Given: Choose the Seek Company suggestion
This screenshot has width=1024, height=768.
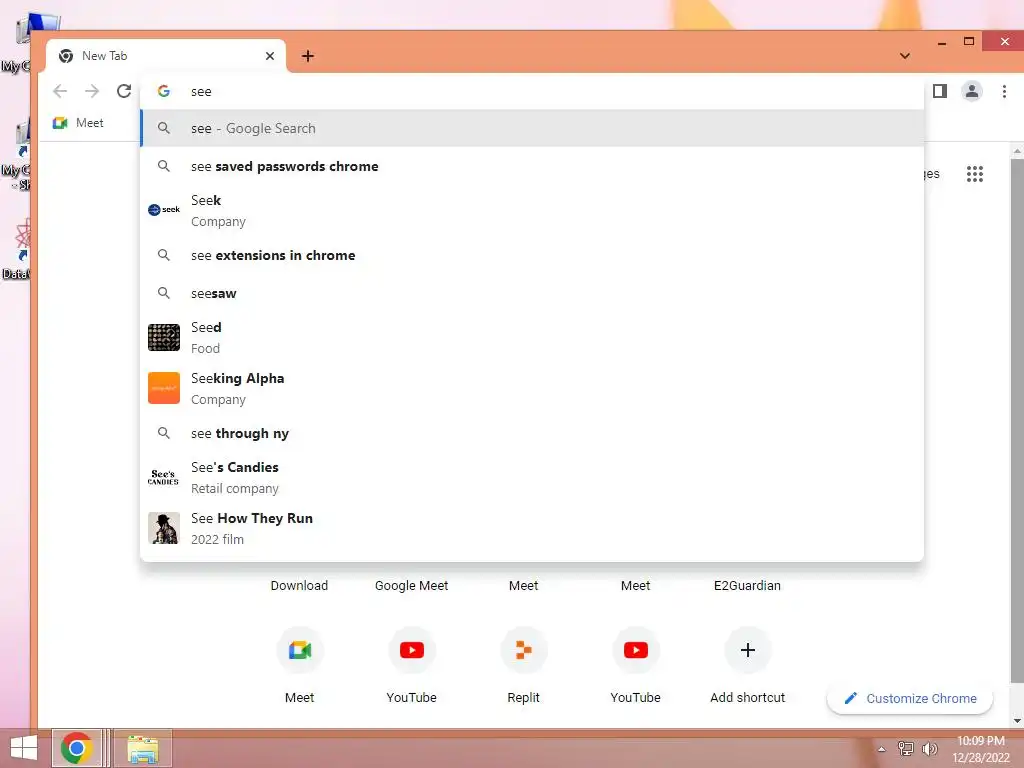Looking at the screenshot, I should (532, 210).
